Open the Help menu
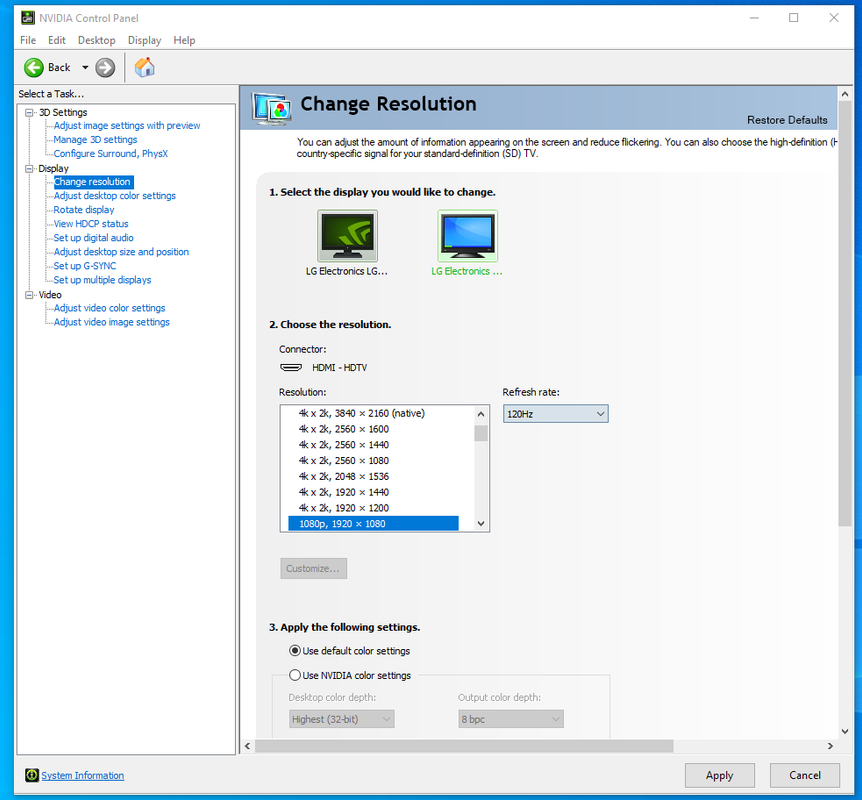Image resolution: width=862 pixels, height=800 pixels. click(x=184, y=40)
